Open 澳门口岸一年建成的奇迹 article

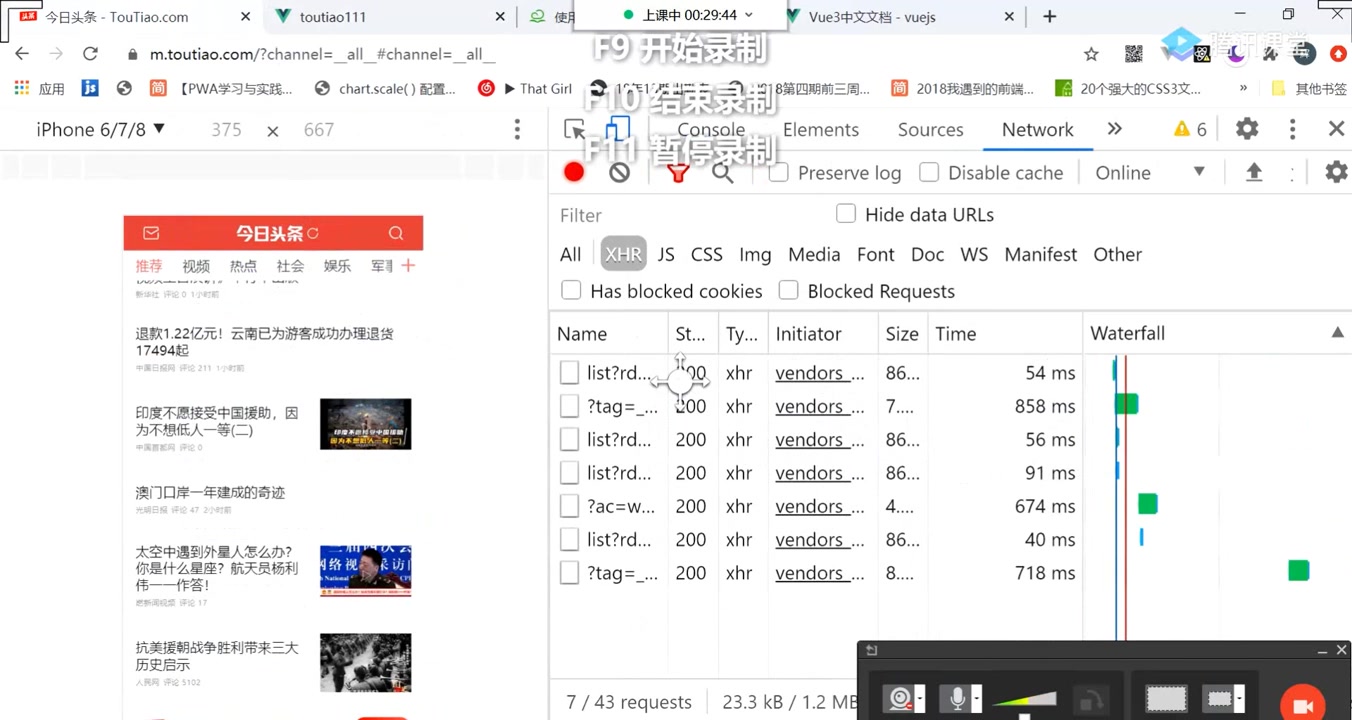pyautogui.click(x=210, y=492)
